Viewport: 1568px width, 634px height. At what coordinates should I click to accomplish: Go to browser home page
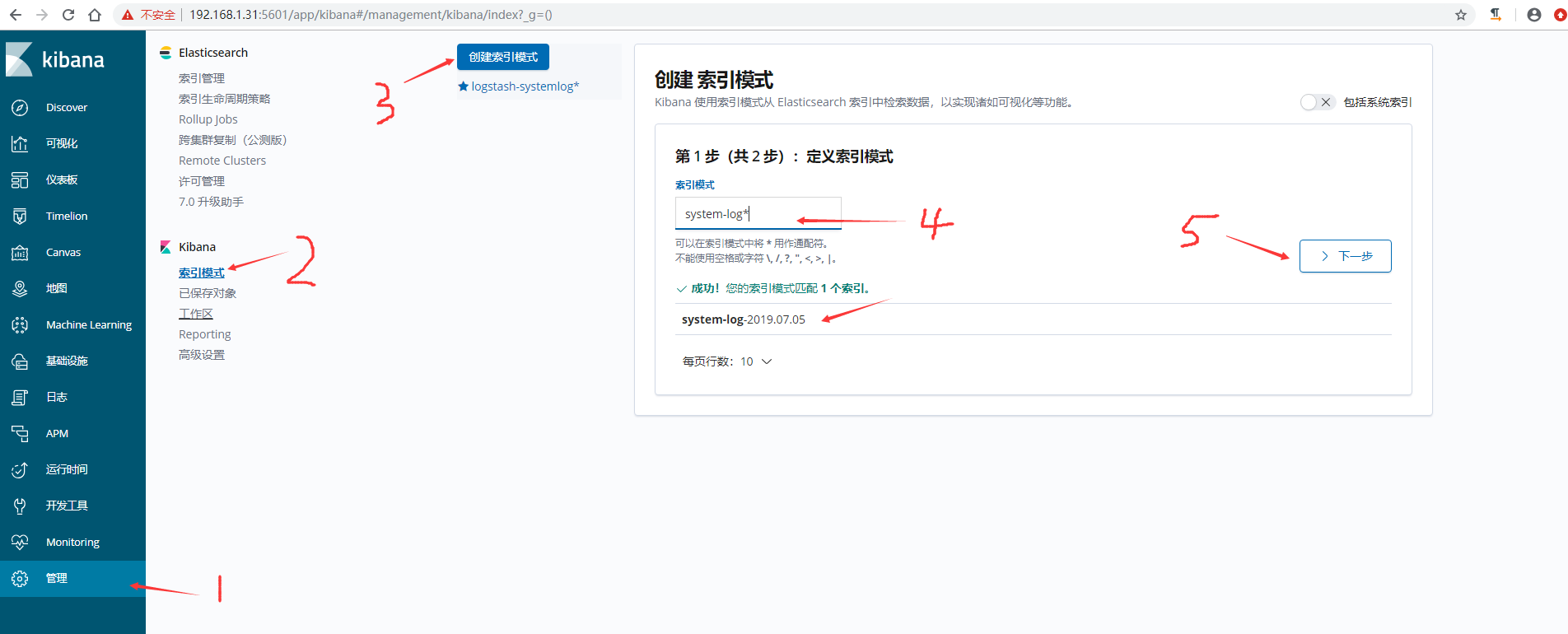pyautogui.click(x=95, y=15)
